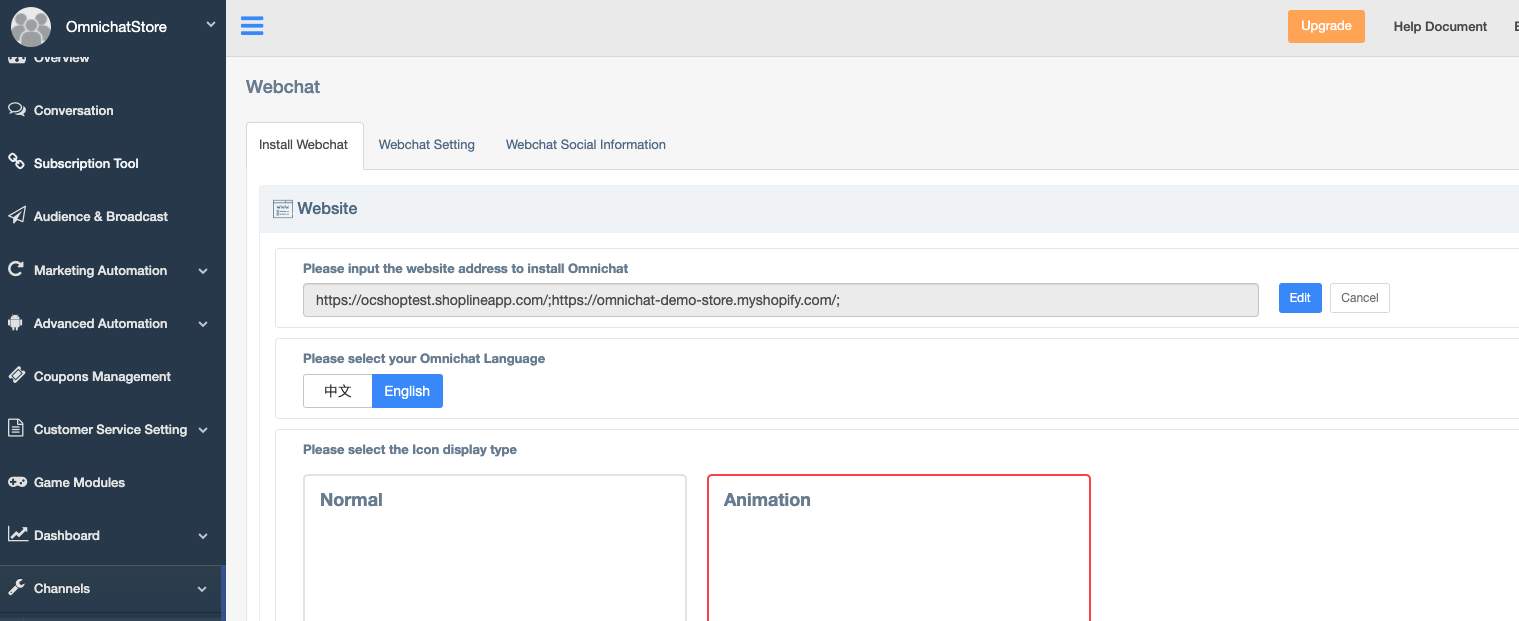The width and height of the screenshot is (1519, 621).
Task: Click the Channels wrench icon
Action: [16, 588]
